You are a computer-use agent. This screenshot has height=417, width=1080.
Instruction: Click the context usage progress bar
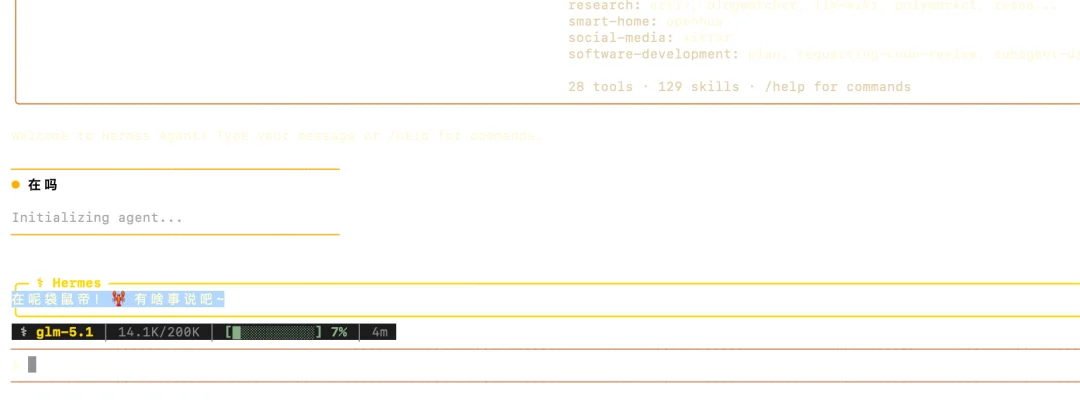pos(272,332)
